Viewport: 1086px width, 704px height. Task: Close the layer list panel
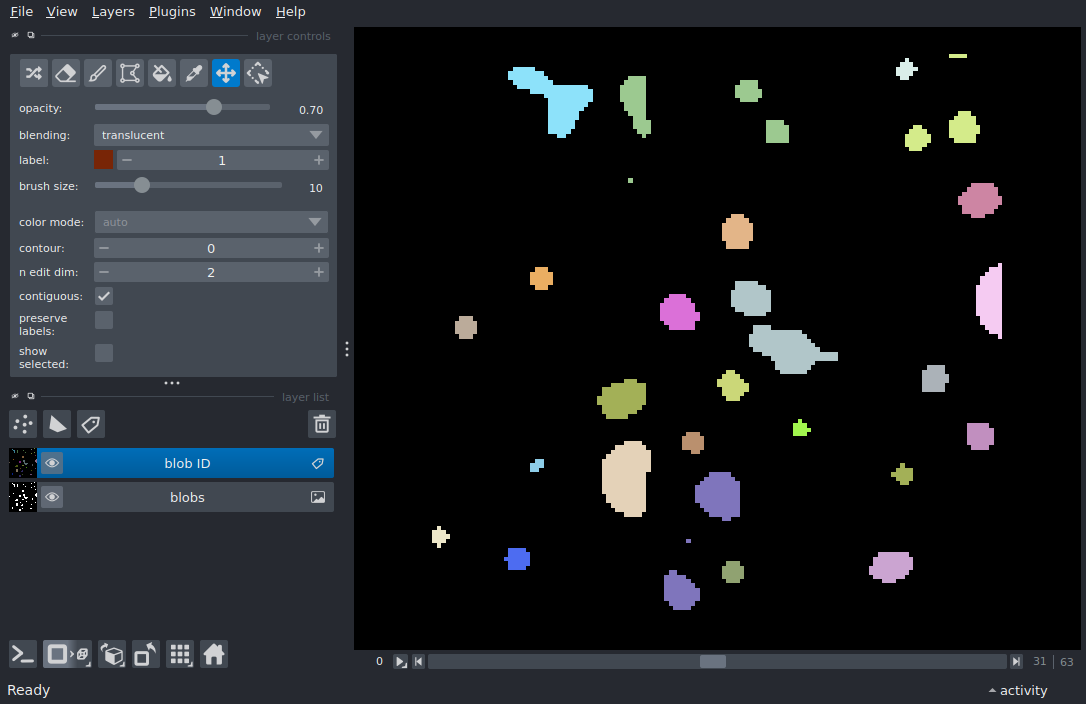pos(15,396)
